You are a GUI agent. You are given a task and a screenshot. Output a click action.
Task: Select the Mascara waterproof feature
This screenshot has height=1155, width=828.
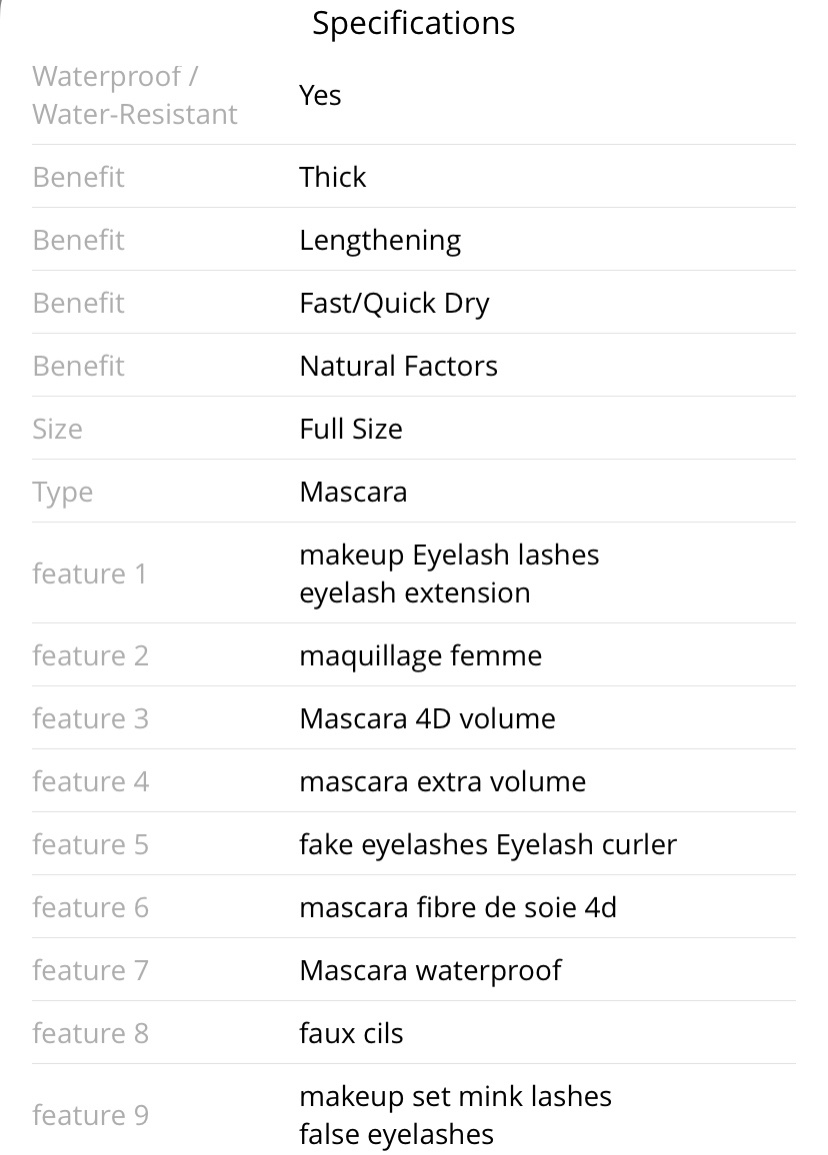click(x=430, y=971)
